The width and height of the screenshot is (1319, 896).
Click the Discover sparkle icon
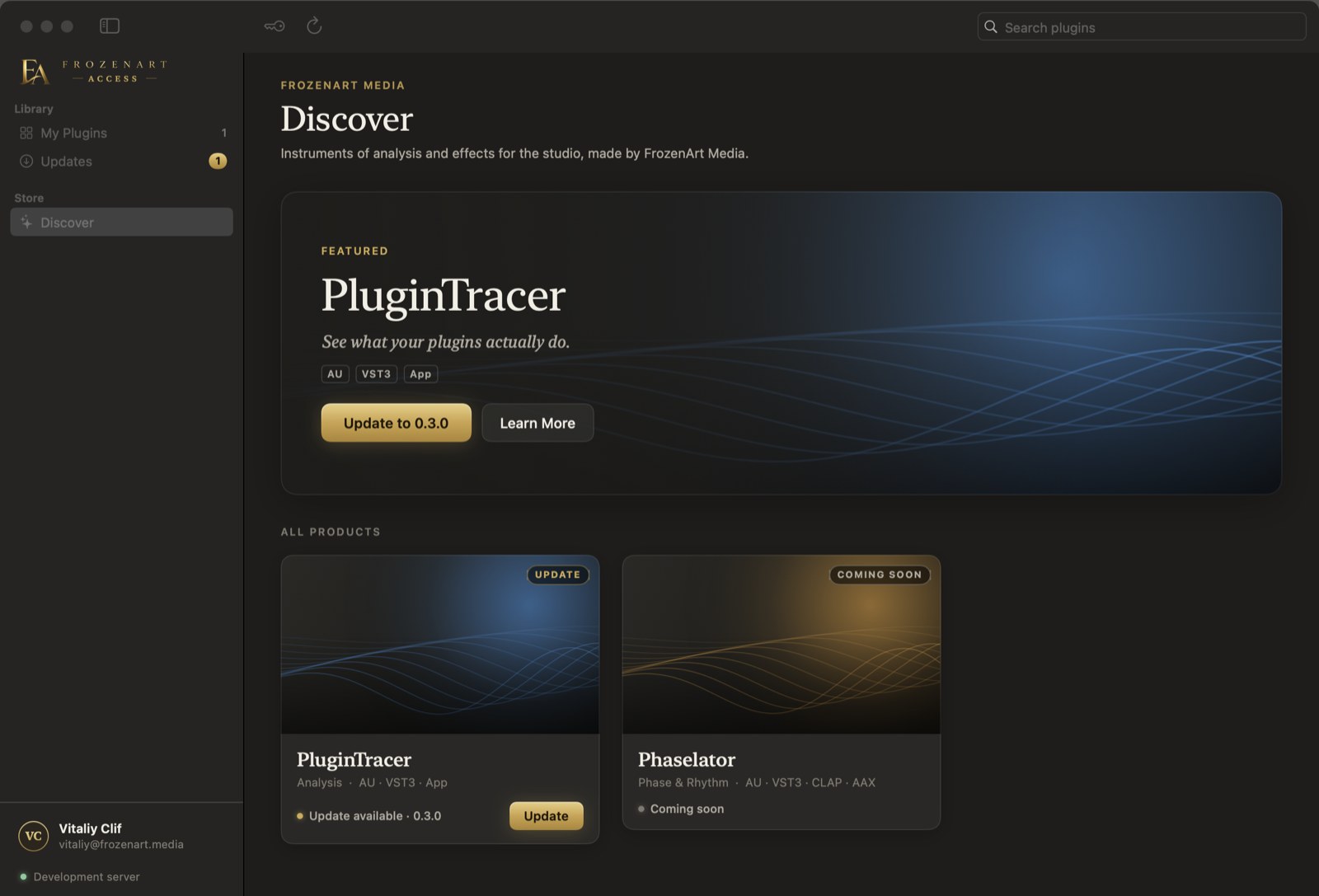pyautogui.click(x=26, y=223)
